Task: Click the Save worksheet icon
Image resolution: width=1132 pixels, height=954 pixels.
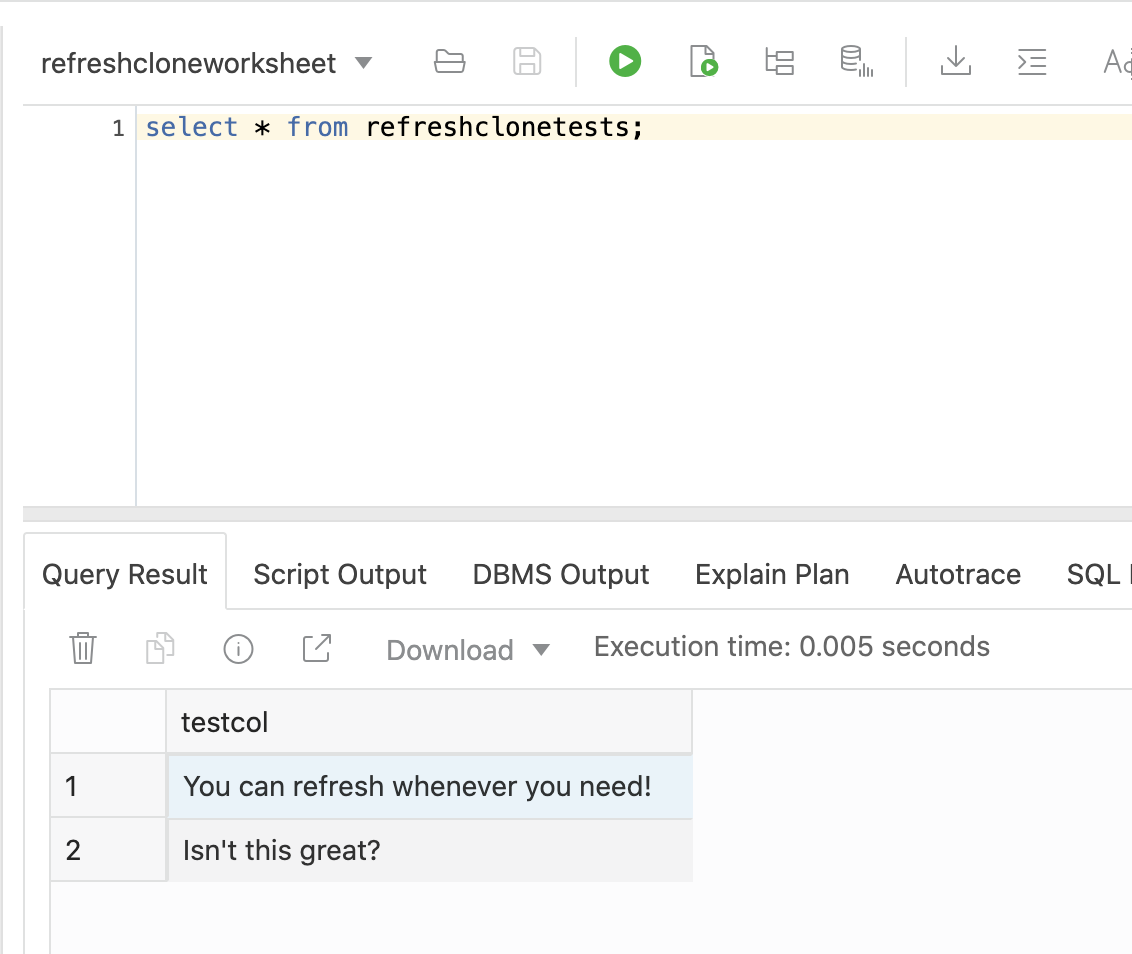Action: click(x=527, y=62)
